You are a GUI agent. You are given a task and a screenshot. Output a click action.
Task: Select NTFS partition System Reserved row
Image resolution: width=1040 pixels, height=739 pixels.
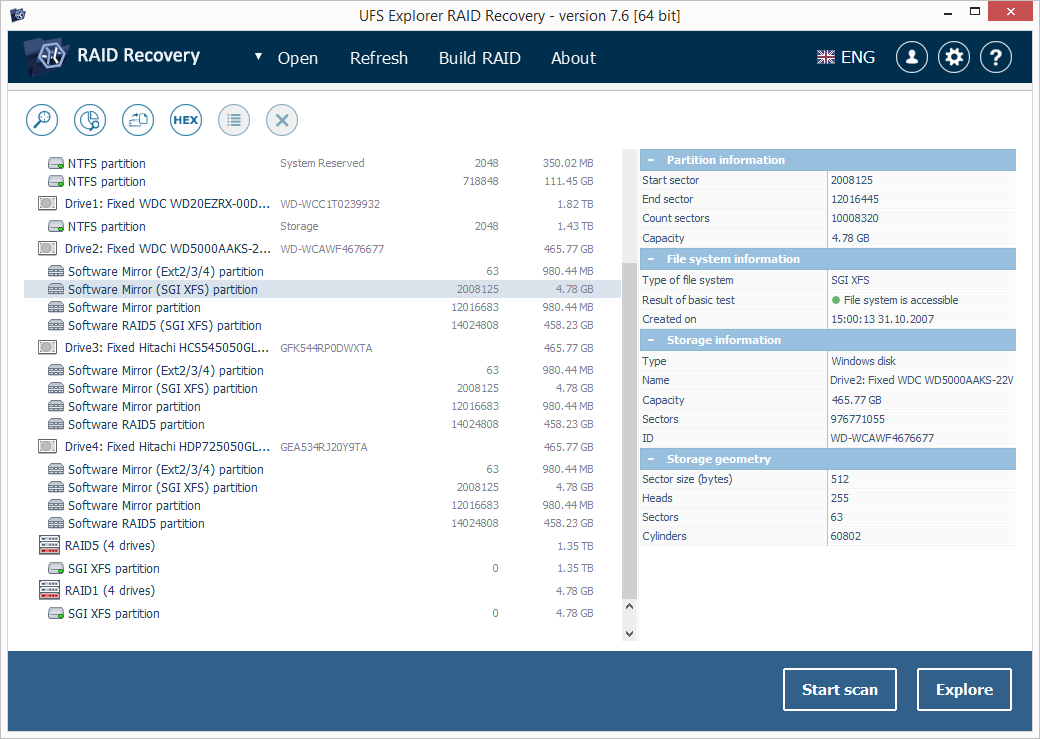pos(322,163)
